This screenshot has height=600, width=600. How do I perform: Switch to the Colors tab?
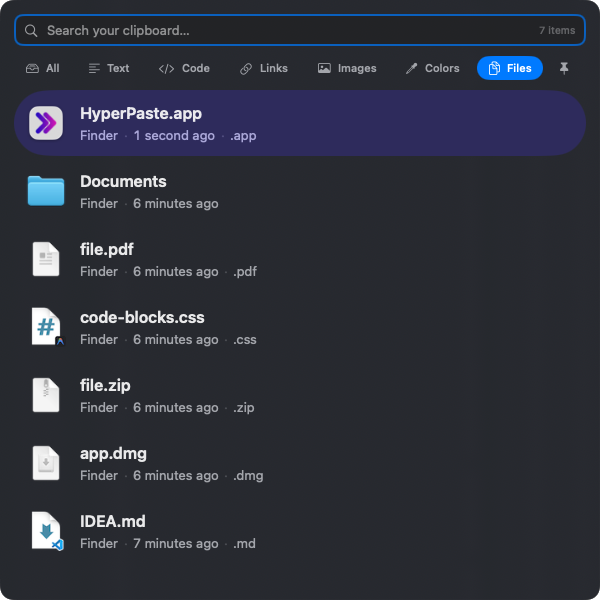pyautogui.click(x=432, y=68)
